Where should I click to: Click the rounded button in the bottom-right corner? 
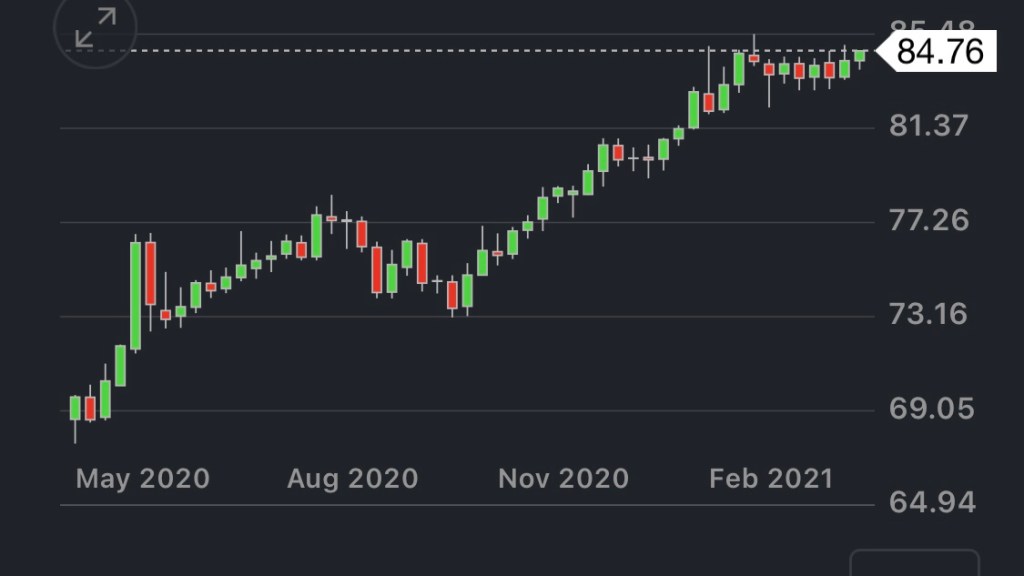[x=914, y=564]
